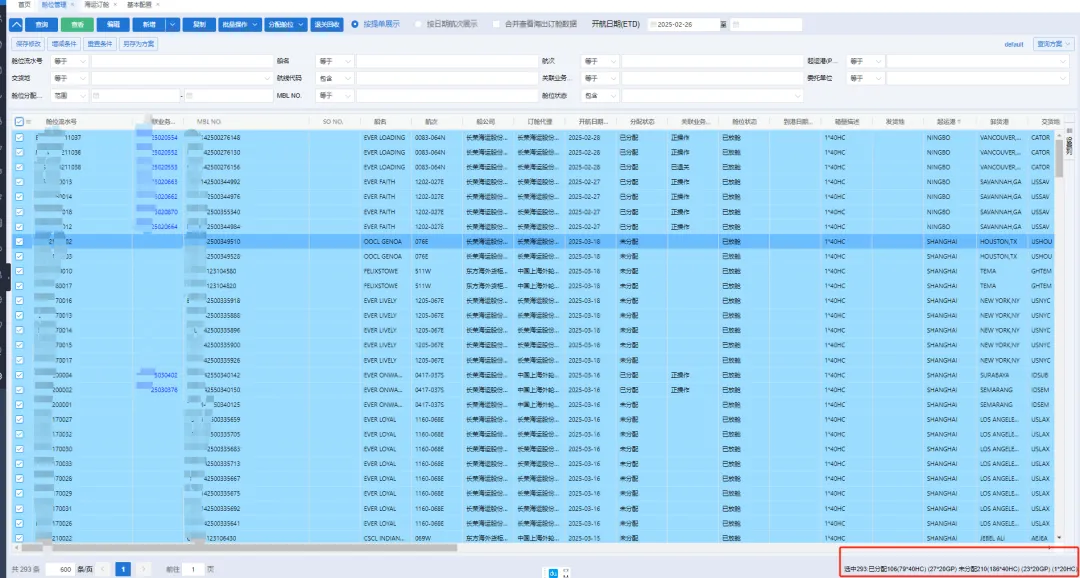Image resolution: width=1080 pixels, height=578 pixels.
Task: Open the ETD start date calendar picker
Action: click(x=655, y=24)
